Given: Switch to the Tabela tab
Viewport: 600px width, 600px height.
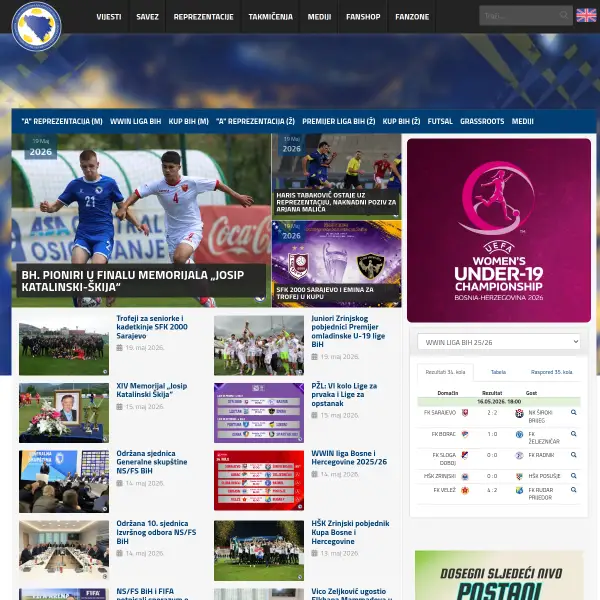Looking at the screenshot, I should [498, 372].
